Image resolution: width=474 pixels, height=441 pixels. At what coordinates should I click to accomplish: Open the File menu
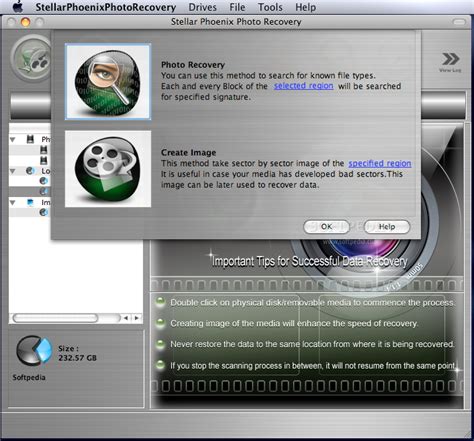click(237, 7)
